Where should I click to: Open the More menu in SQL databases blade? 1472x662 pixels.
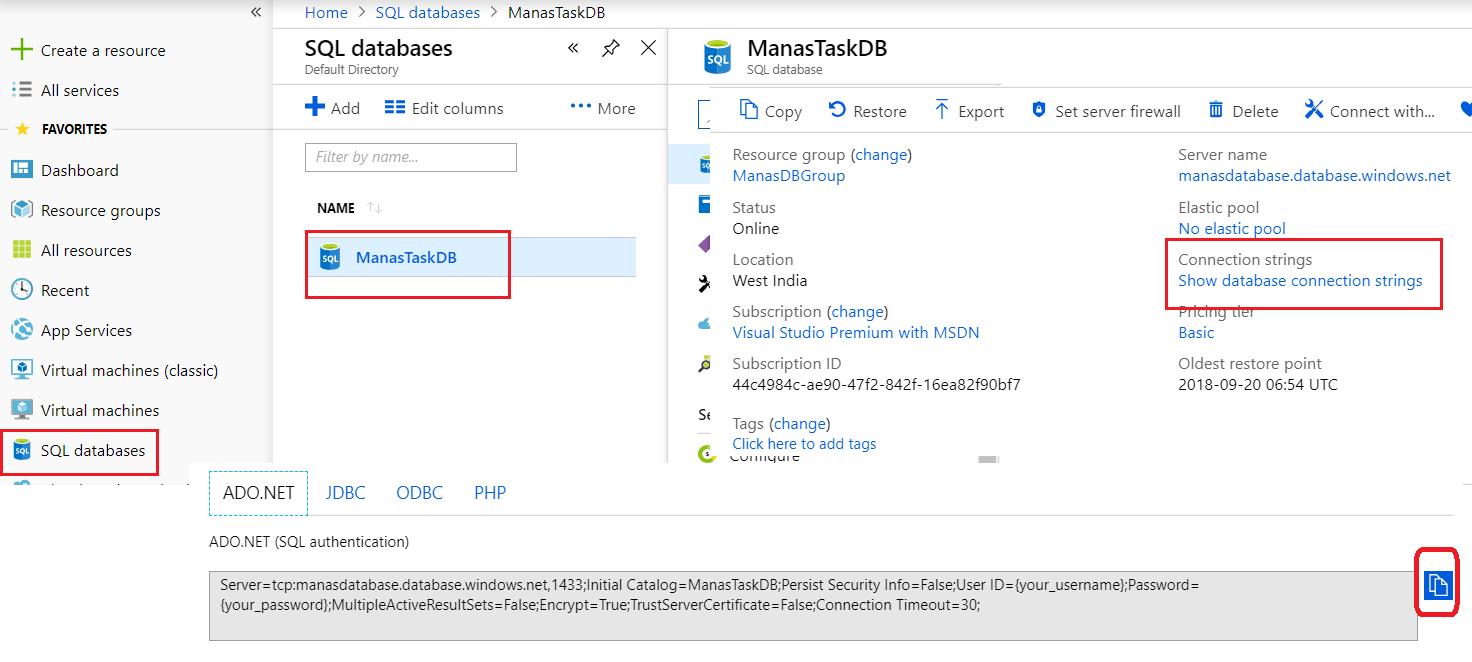point(601,107)
